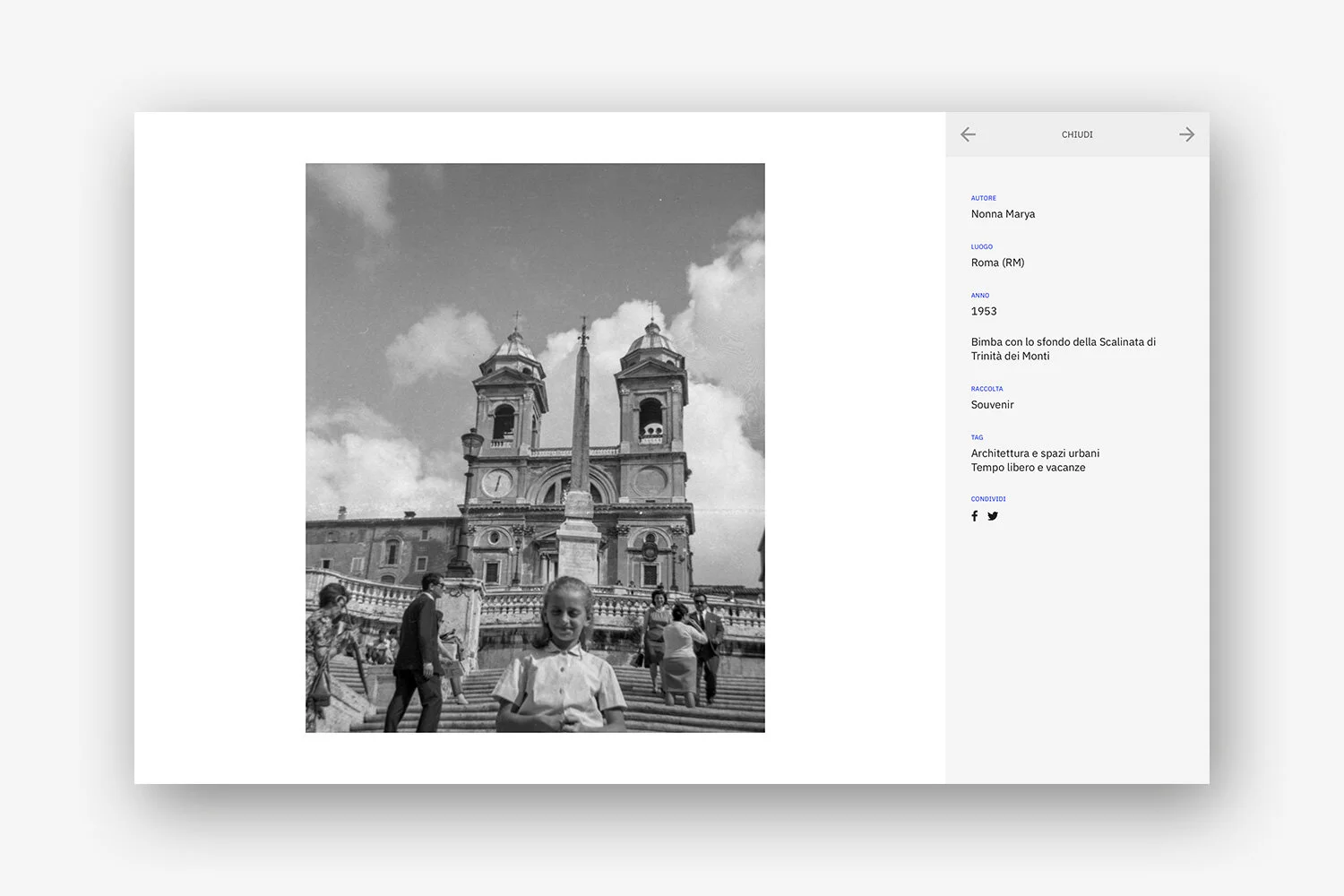Click the TAG label
Image resolution: width=1344 pixels, height=896 pixels.
pos(977,437)
